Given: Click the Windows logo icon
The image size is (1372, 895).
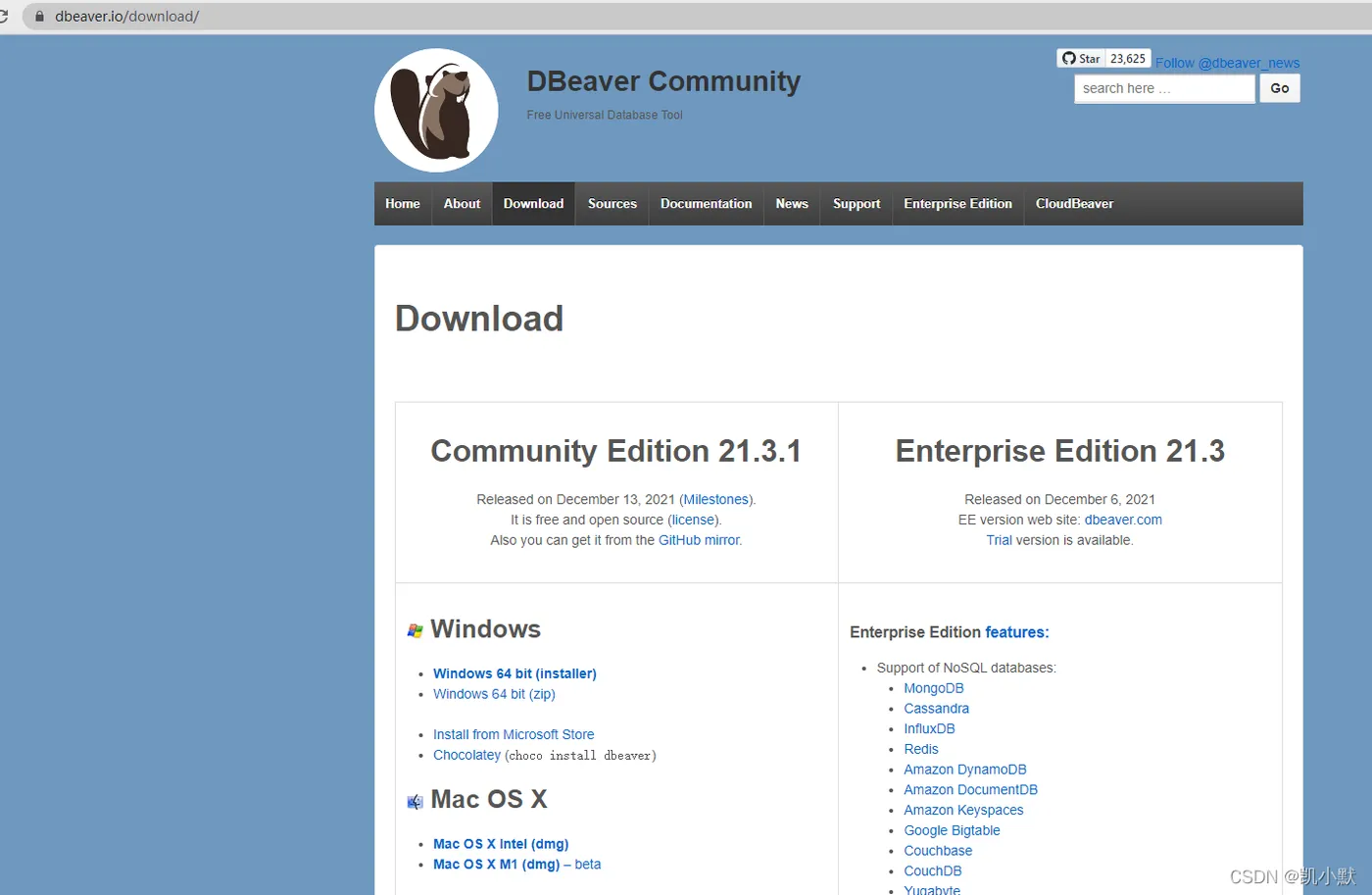Looking at the screenshot, I should (415, 630).
